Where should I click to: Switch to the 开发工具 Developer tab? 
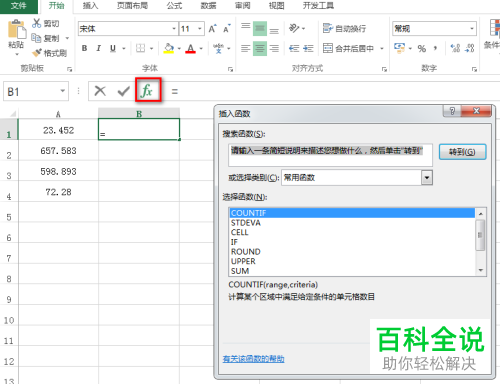point(318,6)
